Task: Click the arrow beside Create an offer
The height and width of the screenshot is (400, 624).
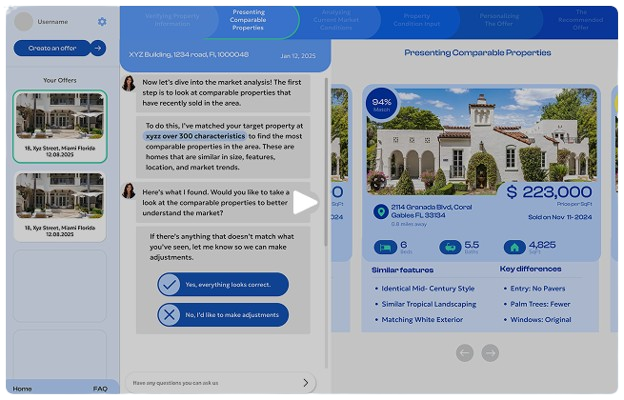Action: point(98,48)
